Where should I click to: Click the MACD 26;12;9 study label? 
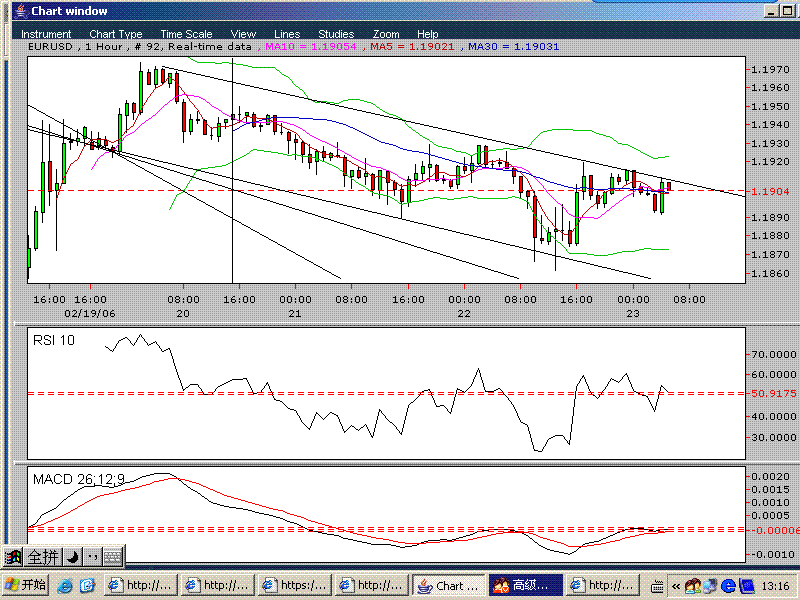click(x=79, y=479)
